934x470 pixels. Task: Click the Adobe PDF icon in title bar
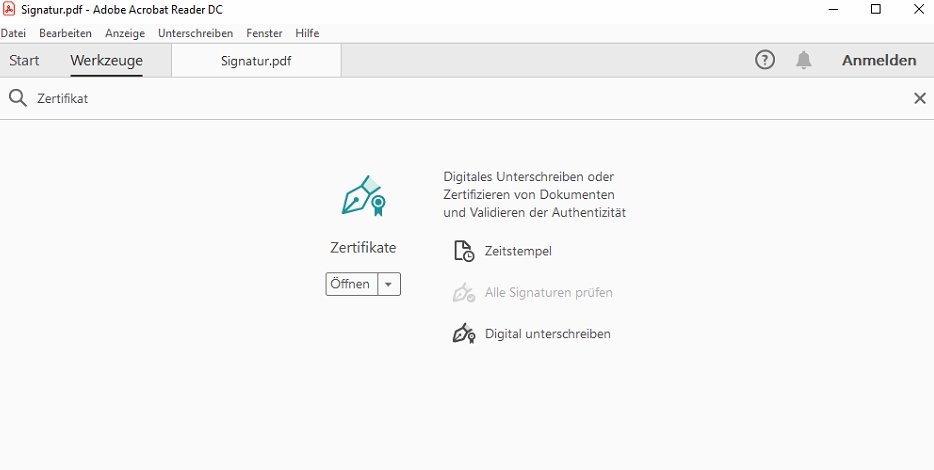tap(8, 9)
